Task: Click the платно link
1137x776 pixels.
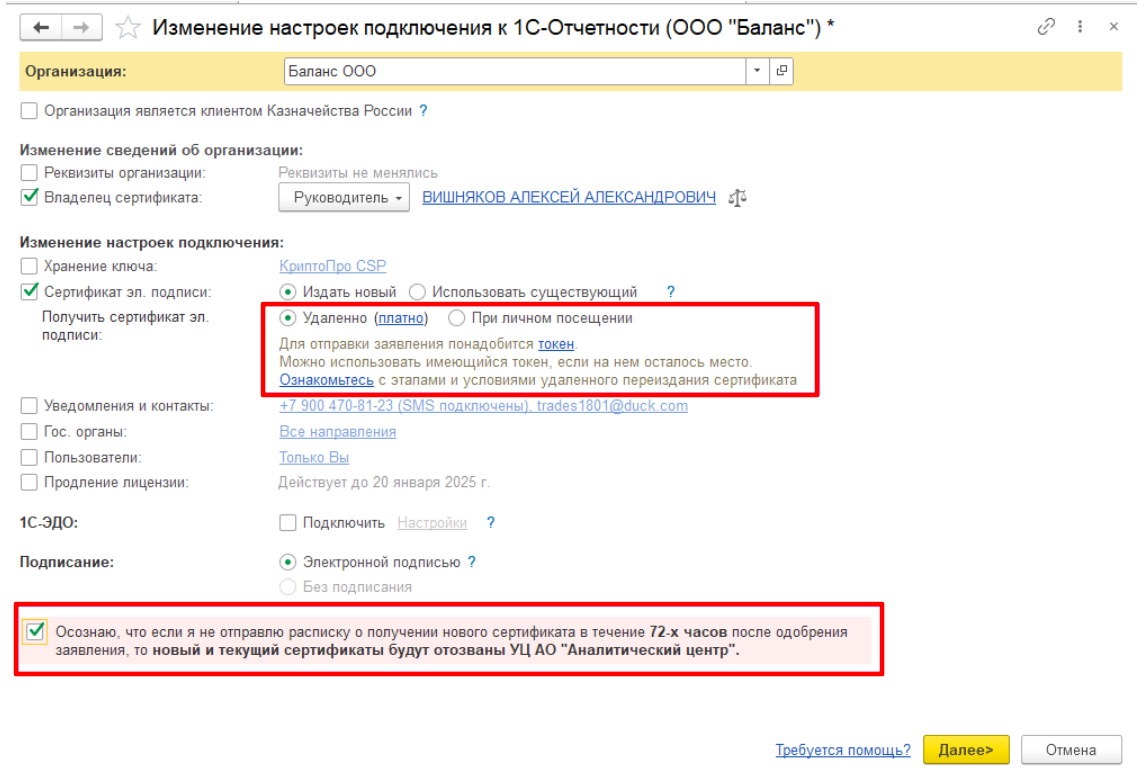Action: coord(401,318)
